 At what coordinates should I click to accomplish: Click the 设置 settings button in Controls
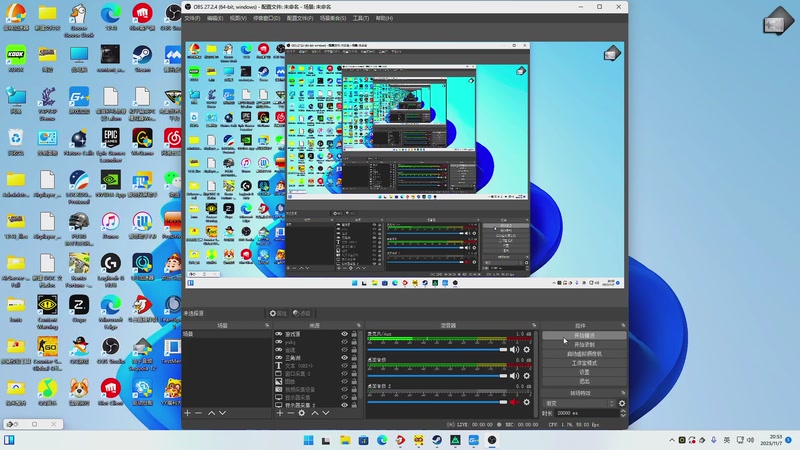coord(584,372)
